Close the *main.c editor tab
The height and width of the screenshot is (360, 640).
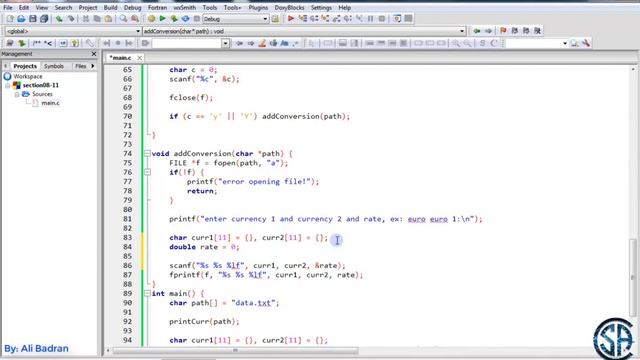point(139,58)
